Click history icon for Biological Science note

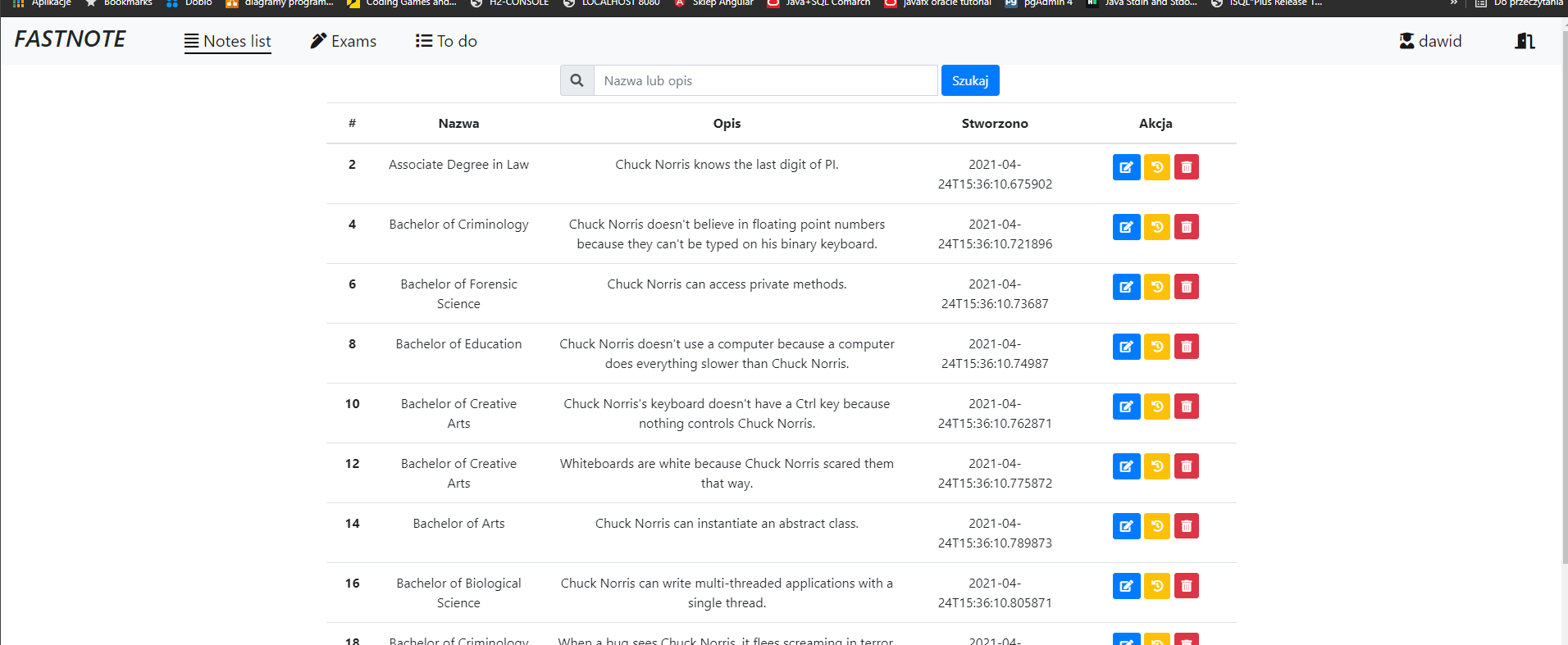[1156, 586]
